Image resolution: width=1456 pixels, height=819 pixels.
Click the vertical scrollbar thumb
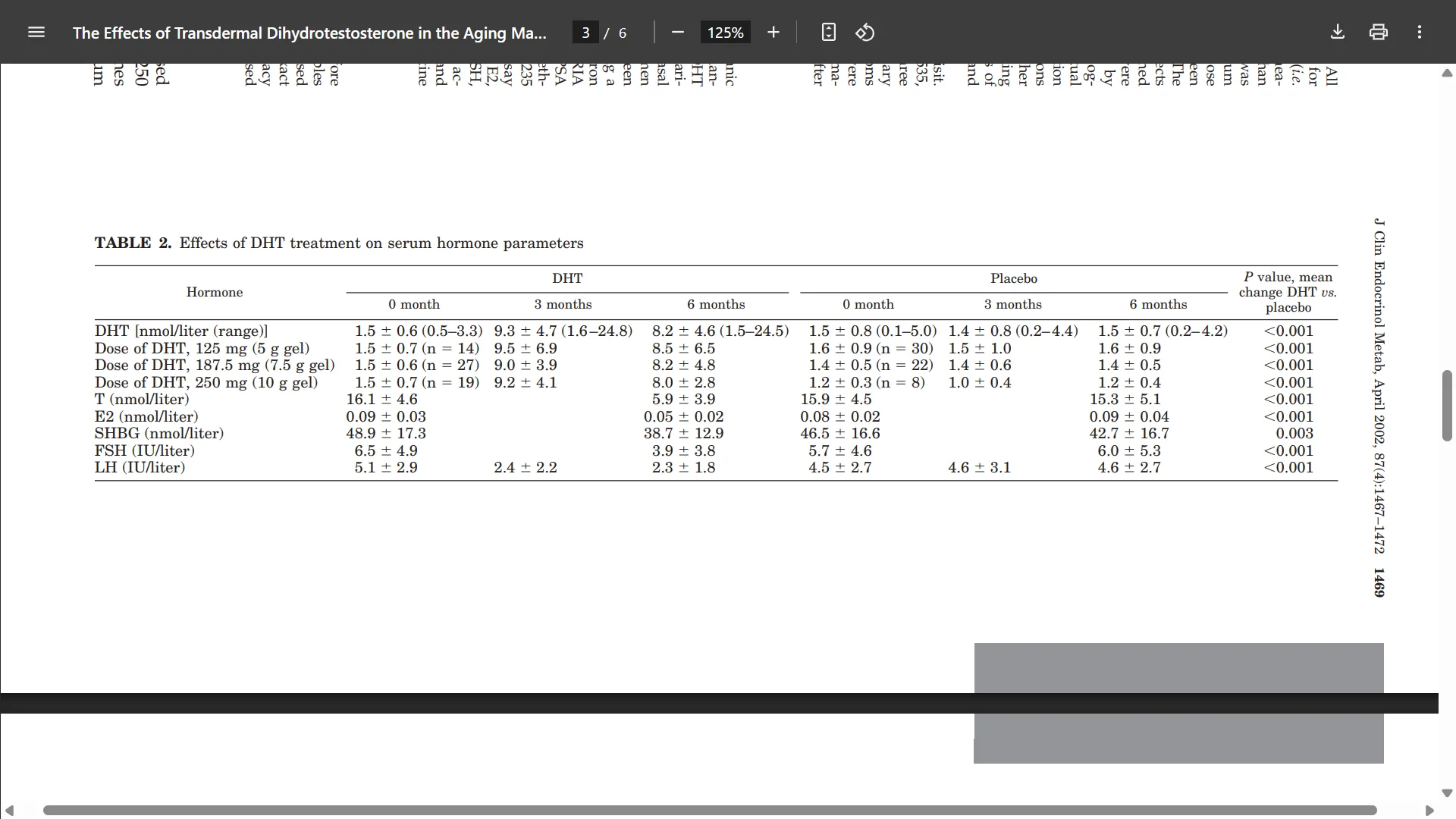1446,406
